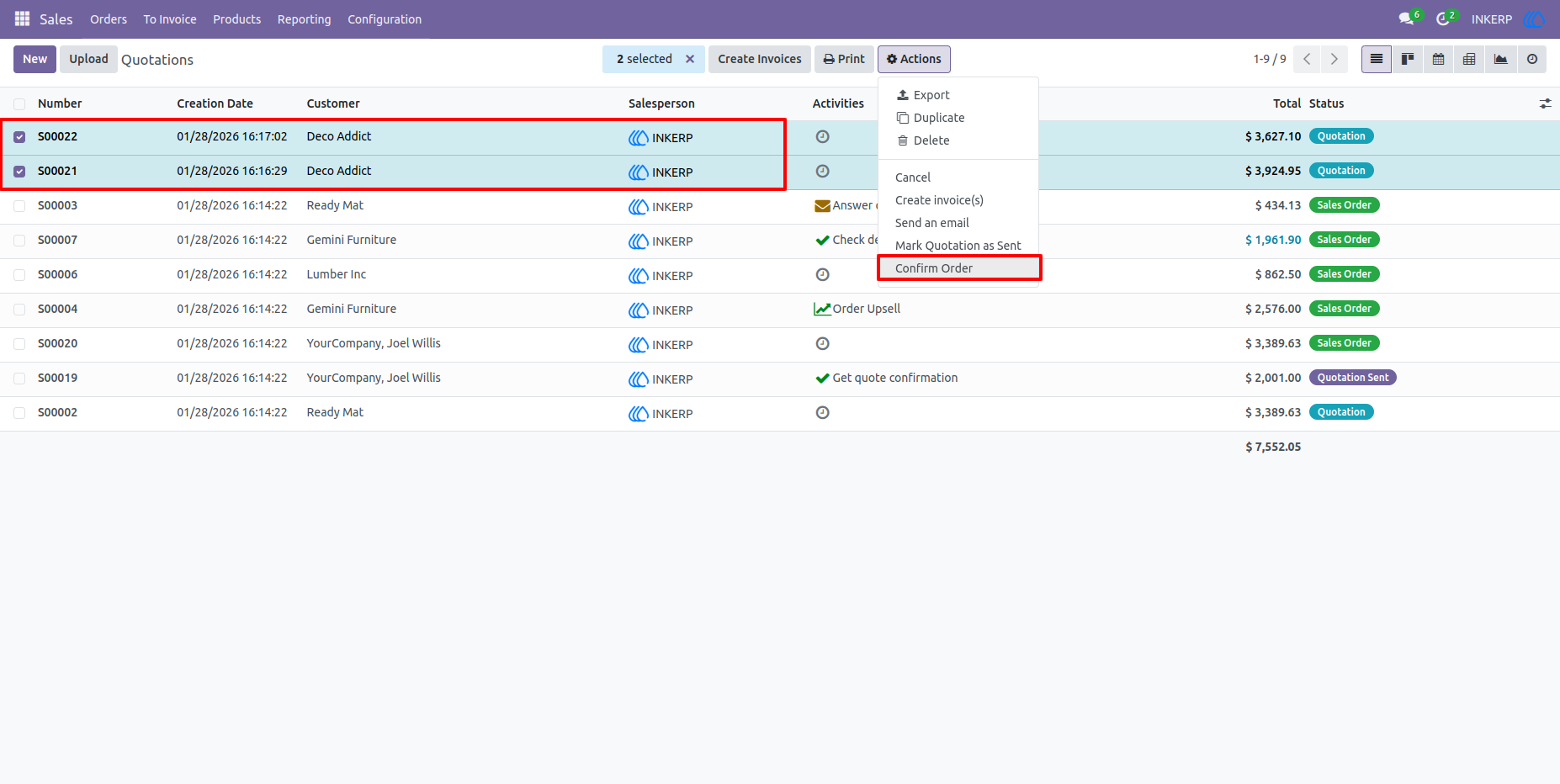Click the INKERP user avatar in top bar
Image resolution: width=1560 pixels, height=784 pixels.
1534,19
